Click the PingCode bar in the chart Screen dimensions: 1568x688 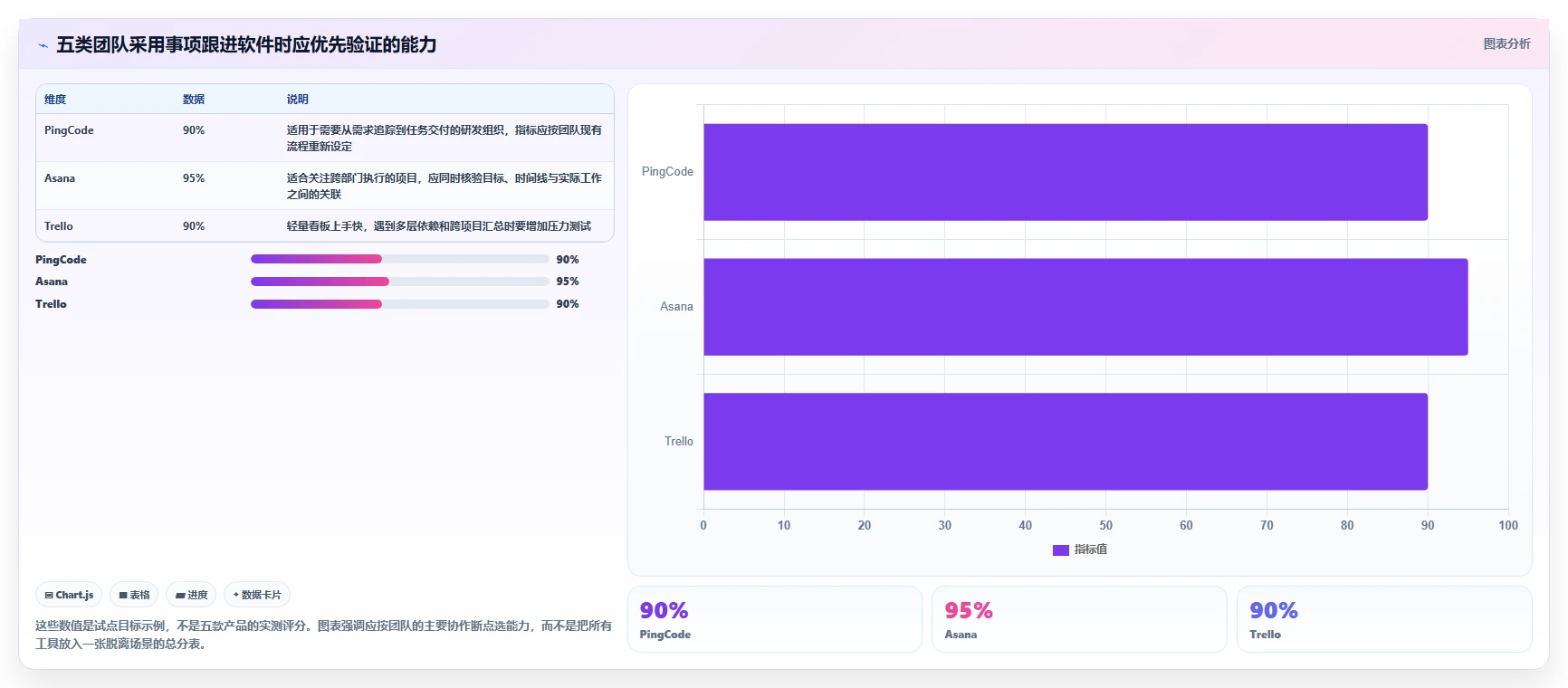tap(1066, 172)
